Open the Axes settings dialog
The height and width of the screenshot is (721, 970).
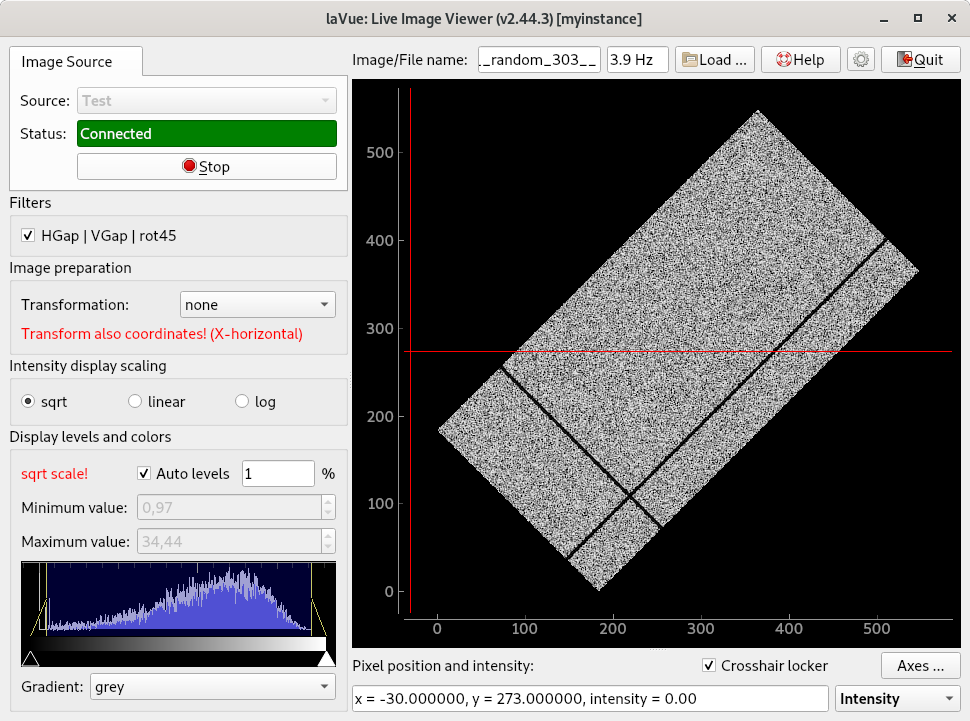coord(920,666)
